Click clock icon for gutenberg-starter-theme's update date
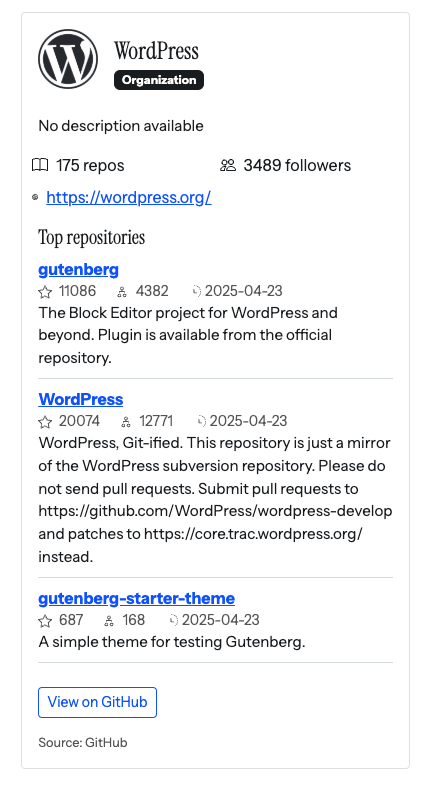This screenshot has width=432, height=787. (174, 620)
